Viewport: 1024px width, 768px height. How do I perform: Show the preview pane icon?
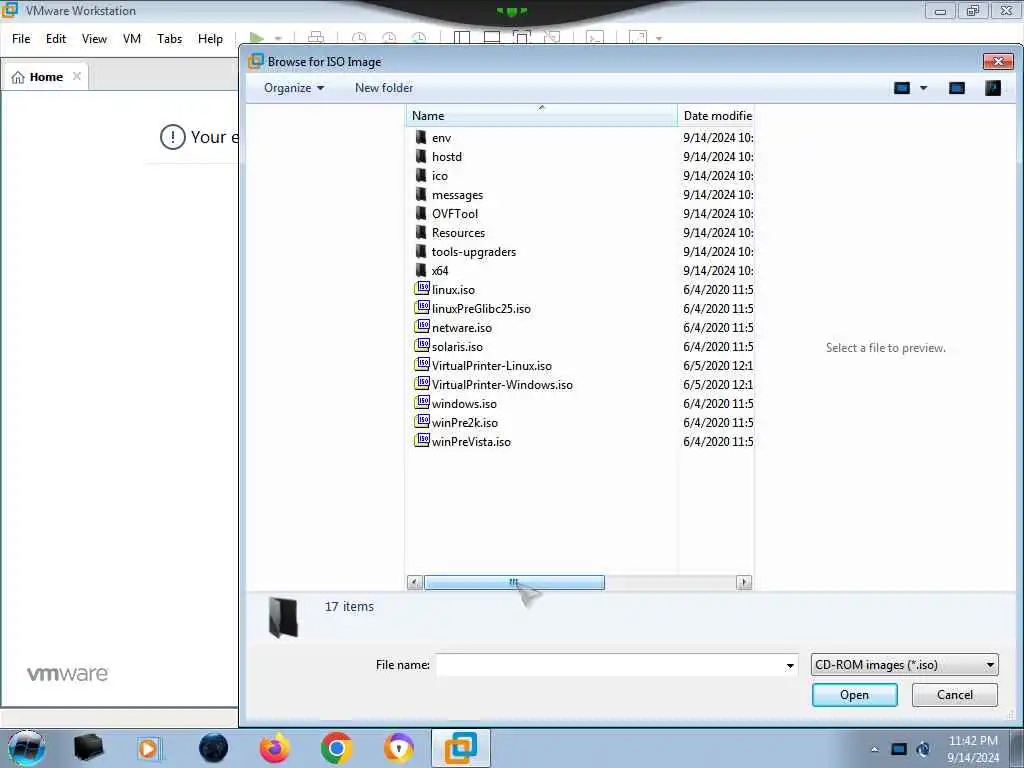pyautogui.click(x=957, y=88)
